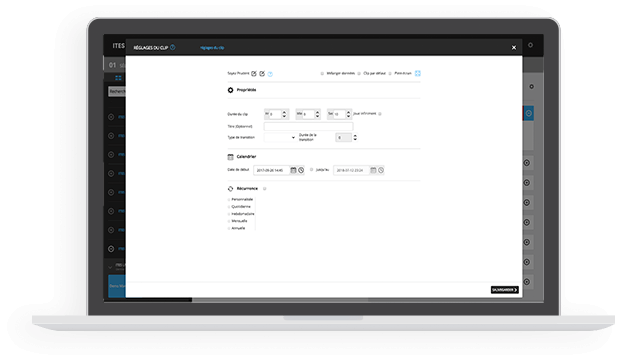This screenshot has height=360, width=619.
Task: Toggle the Jouer infiniment checkbox
Action: [x=380, y=114]
